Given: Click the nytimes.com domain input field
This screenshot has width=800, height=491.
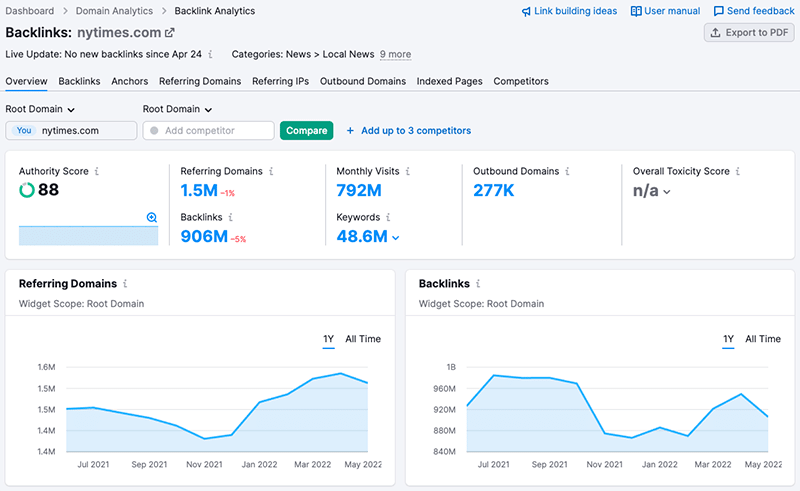Looking at the screenshot, I should [x=71, y=131].
